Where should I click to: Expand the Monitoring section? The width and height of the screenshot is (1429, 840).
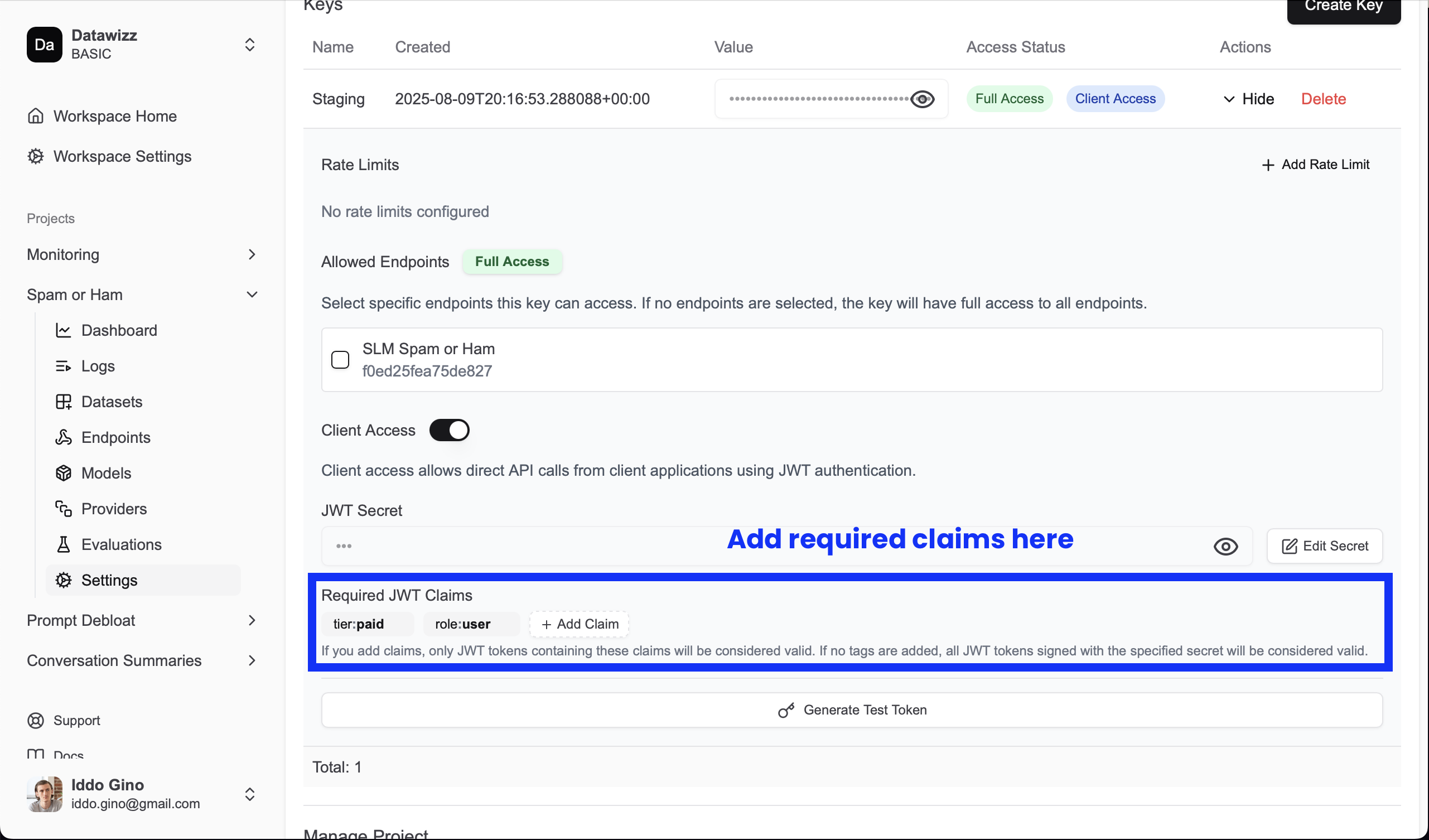point(252,254)
